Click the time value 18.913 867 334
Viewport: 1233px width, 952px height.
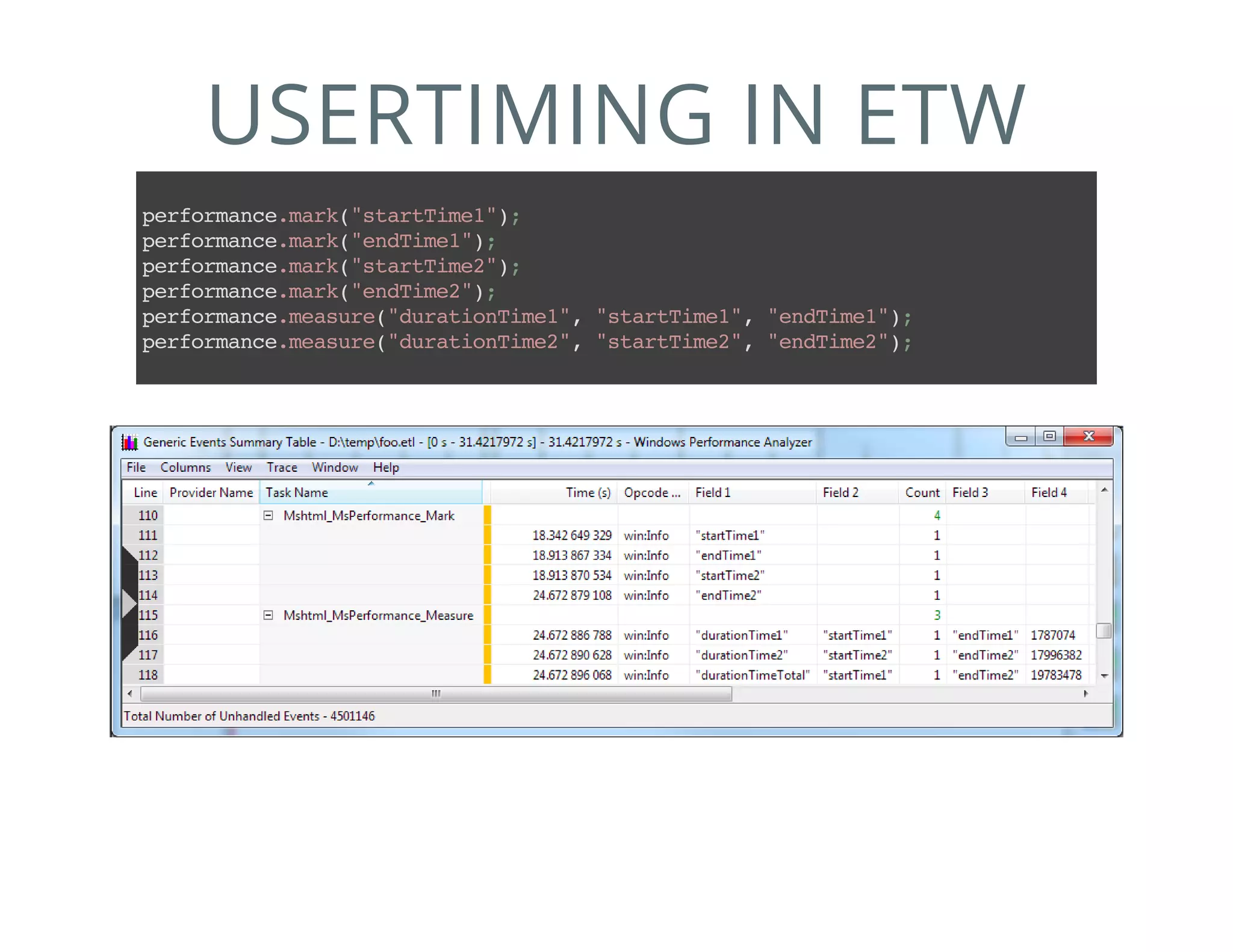pos(572,555)
